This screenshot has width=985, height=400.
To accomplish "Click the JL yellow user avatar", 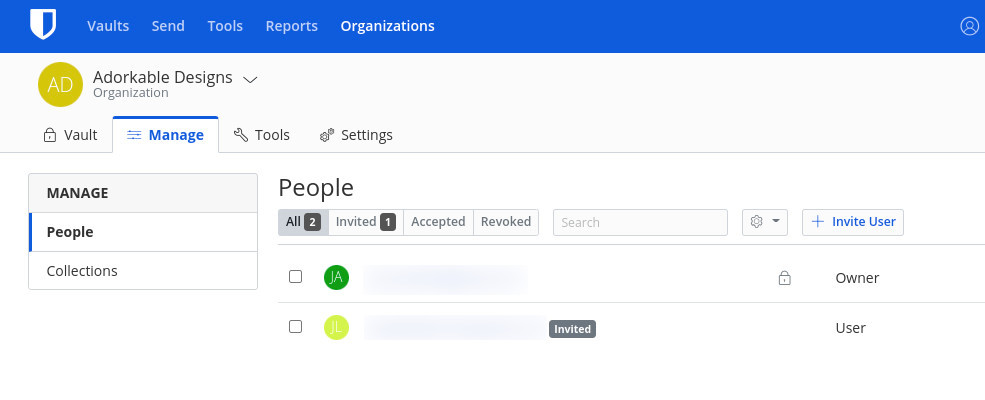I will coord(336,327).
